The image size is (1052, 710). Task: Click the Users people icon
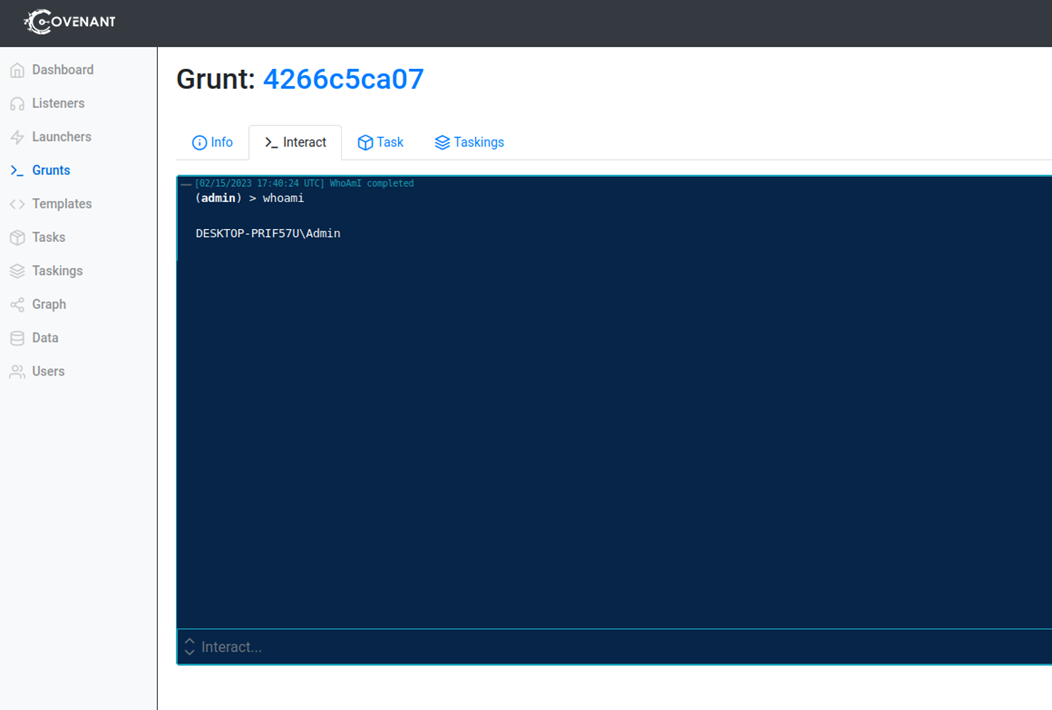[17, 371]
